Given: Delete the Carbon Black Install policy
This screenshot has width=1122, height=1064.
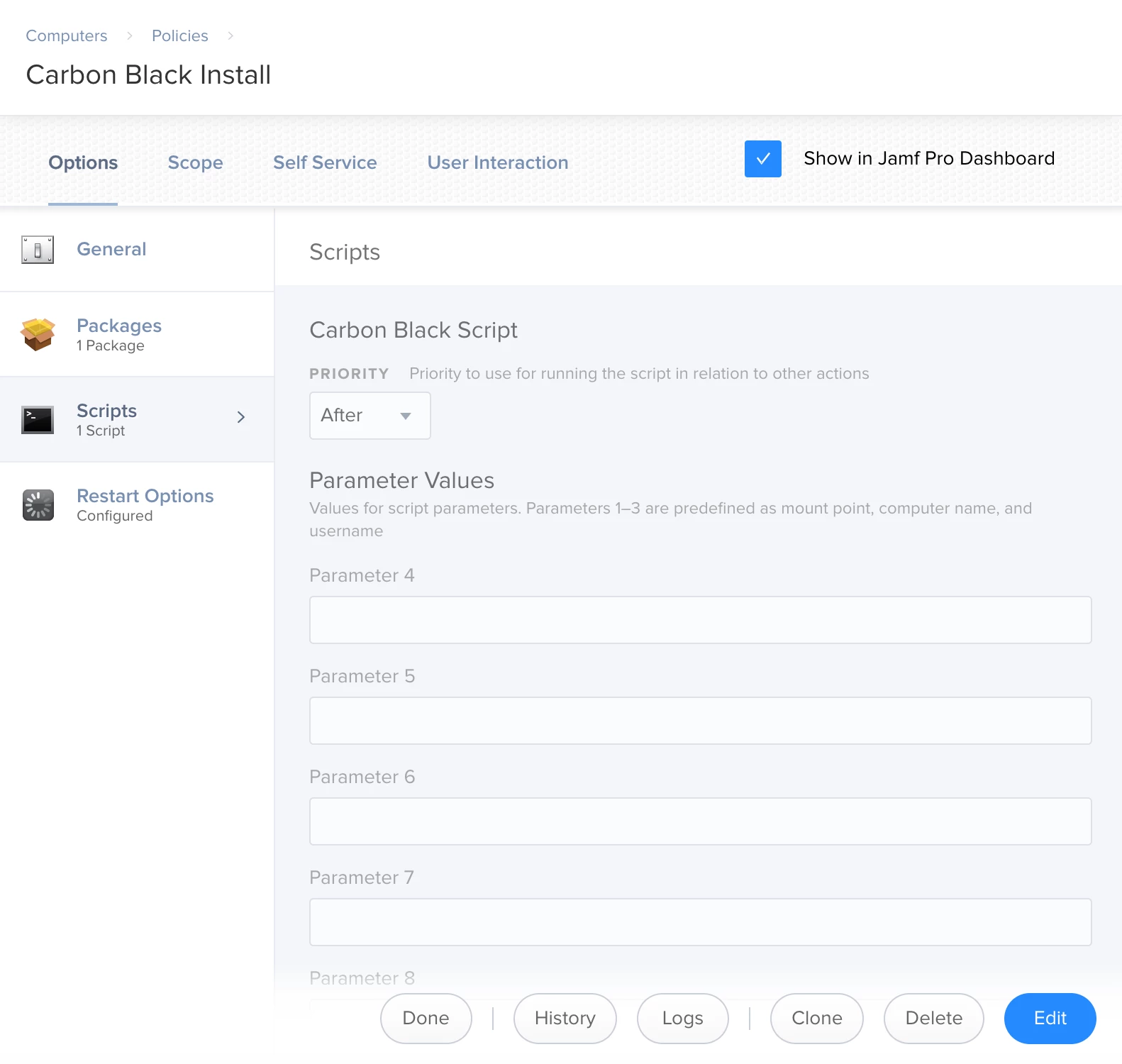Looking at the screenshot, I should (933, 1019).
